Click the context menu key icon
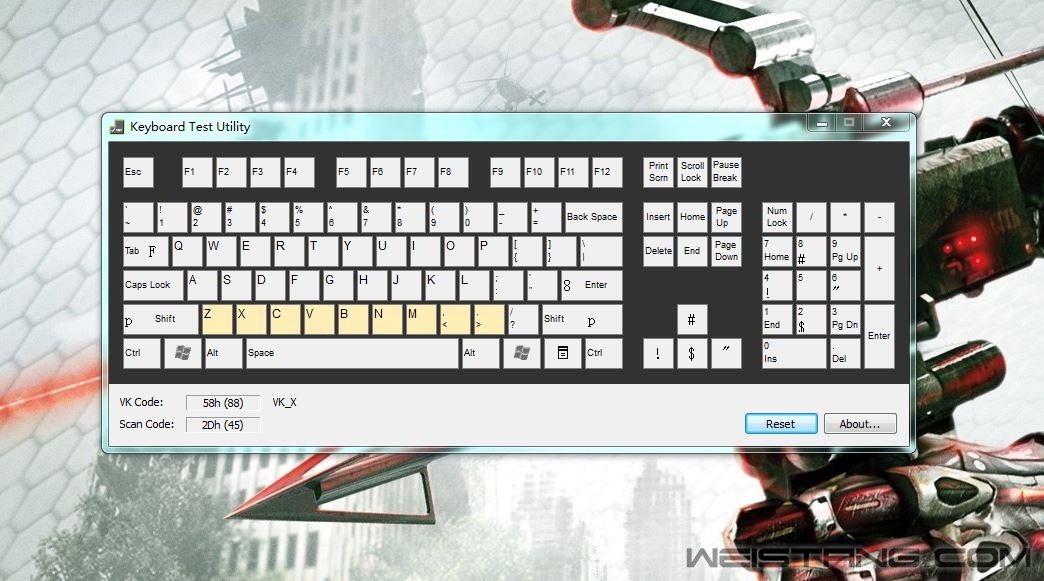The width and height of the screenshot is (1044, 581). [563, 353]
